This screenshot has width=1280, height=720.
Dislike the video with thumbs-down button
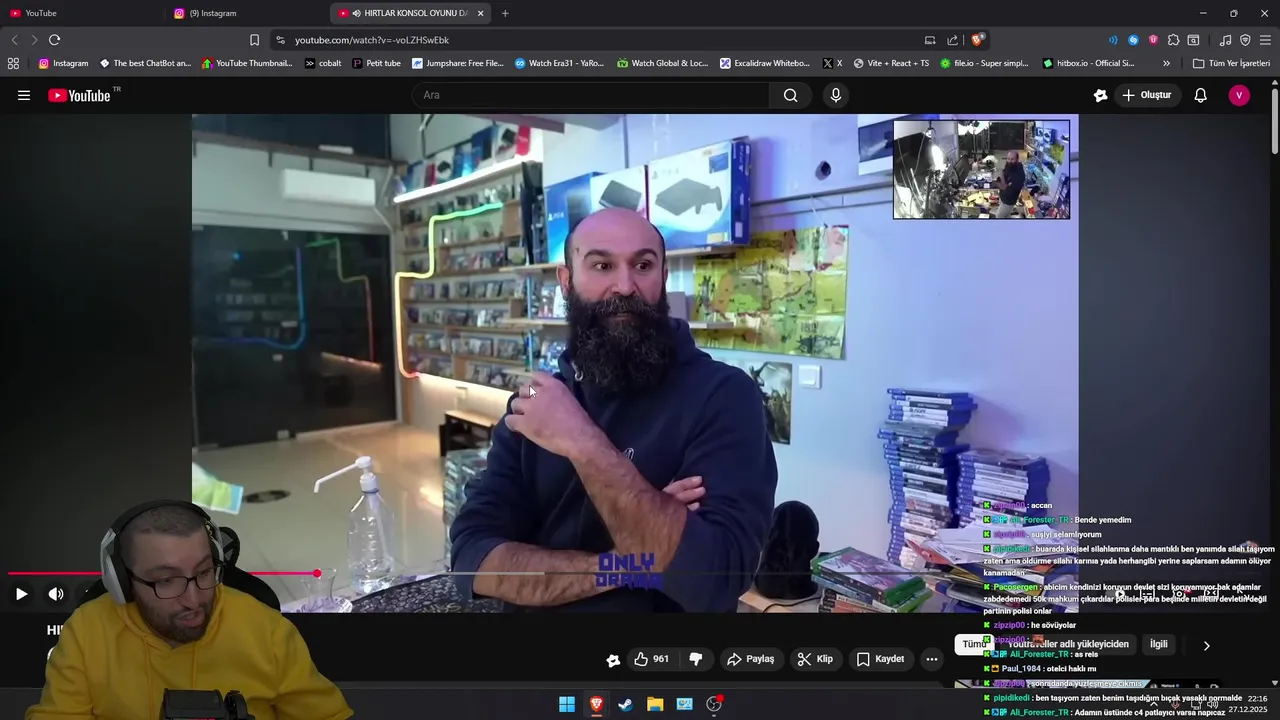click(x=696, y=659)
